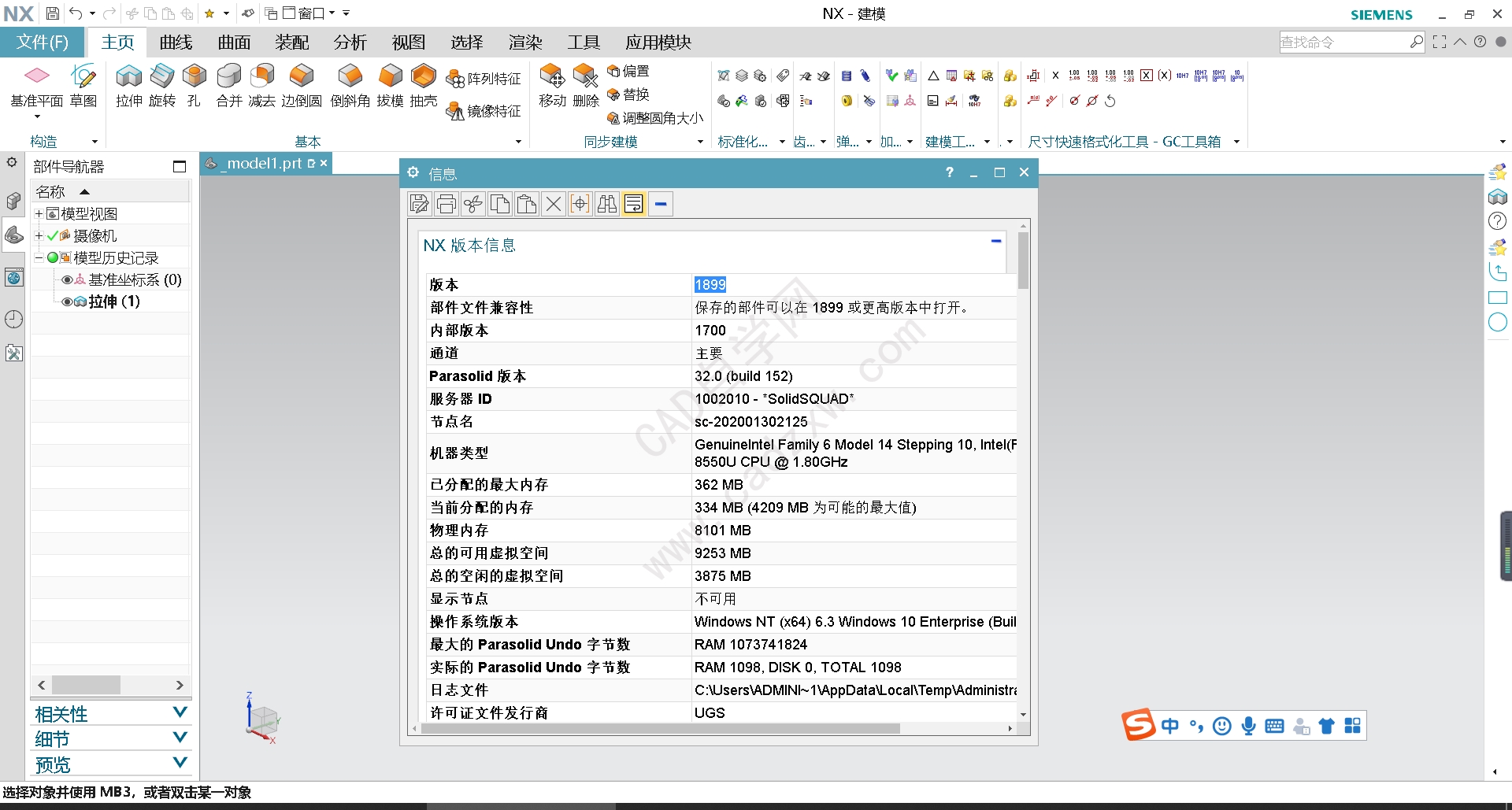Click the information window vertical scrollbar thumb
Viewport: 1512px width, 810px height.
point(1023,261)
